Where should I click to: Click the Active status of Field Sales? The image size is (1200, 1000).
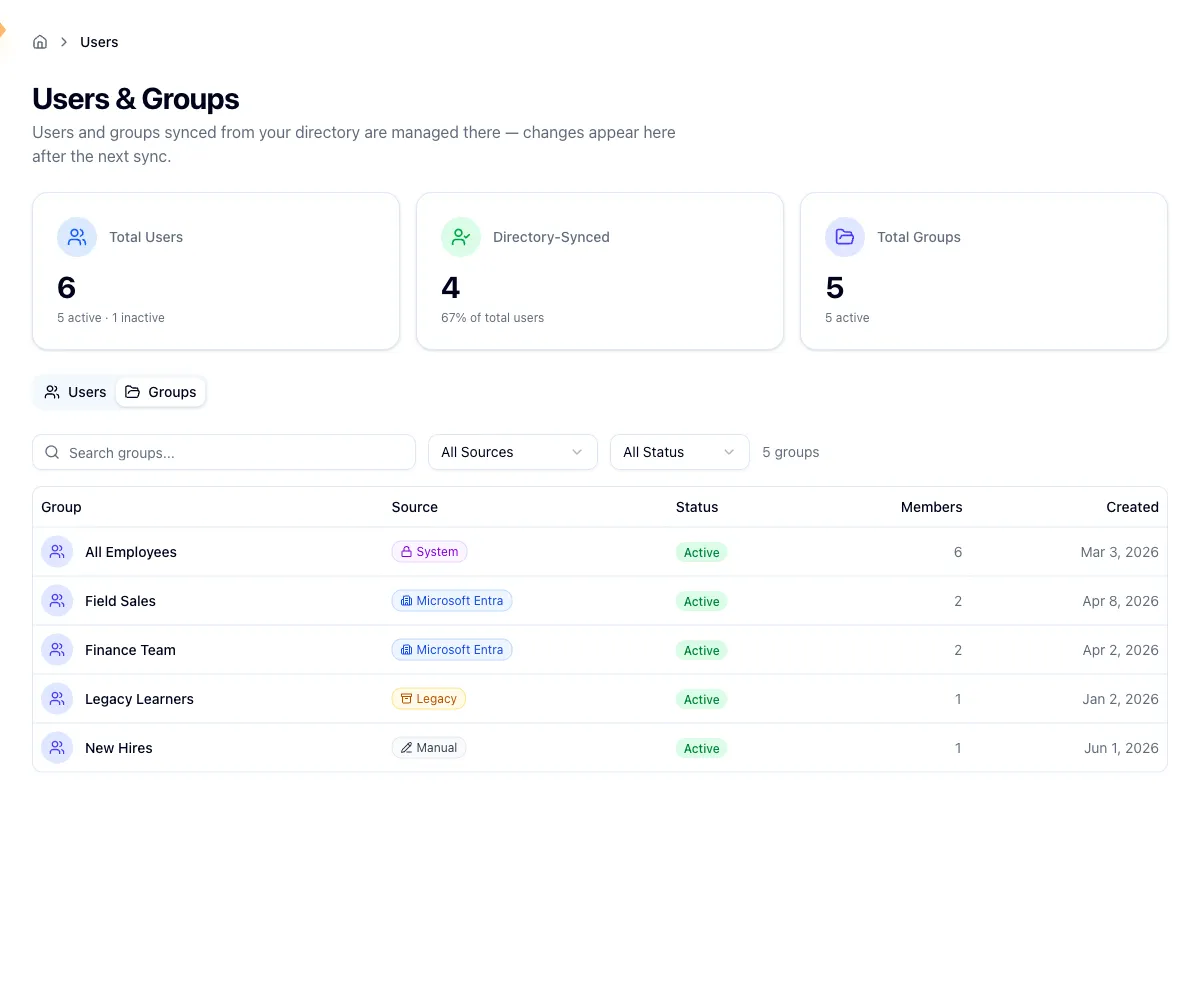(x=701, y=601)
